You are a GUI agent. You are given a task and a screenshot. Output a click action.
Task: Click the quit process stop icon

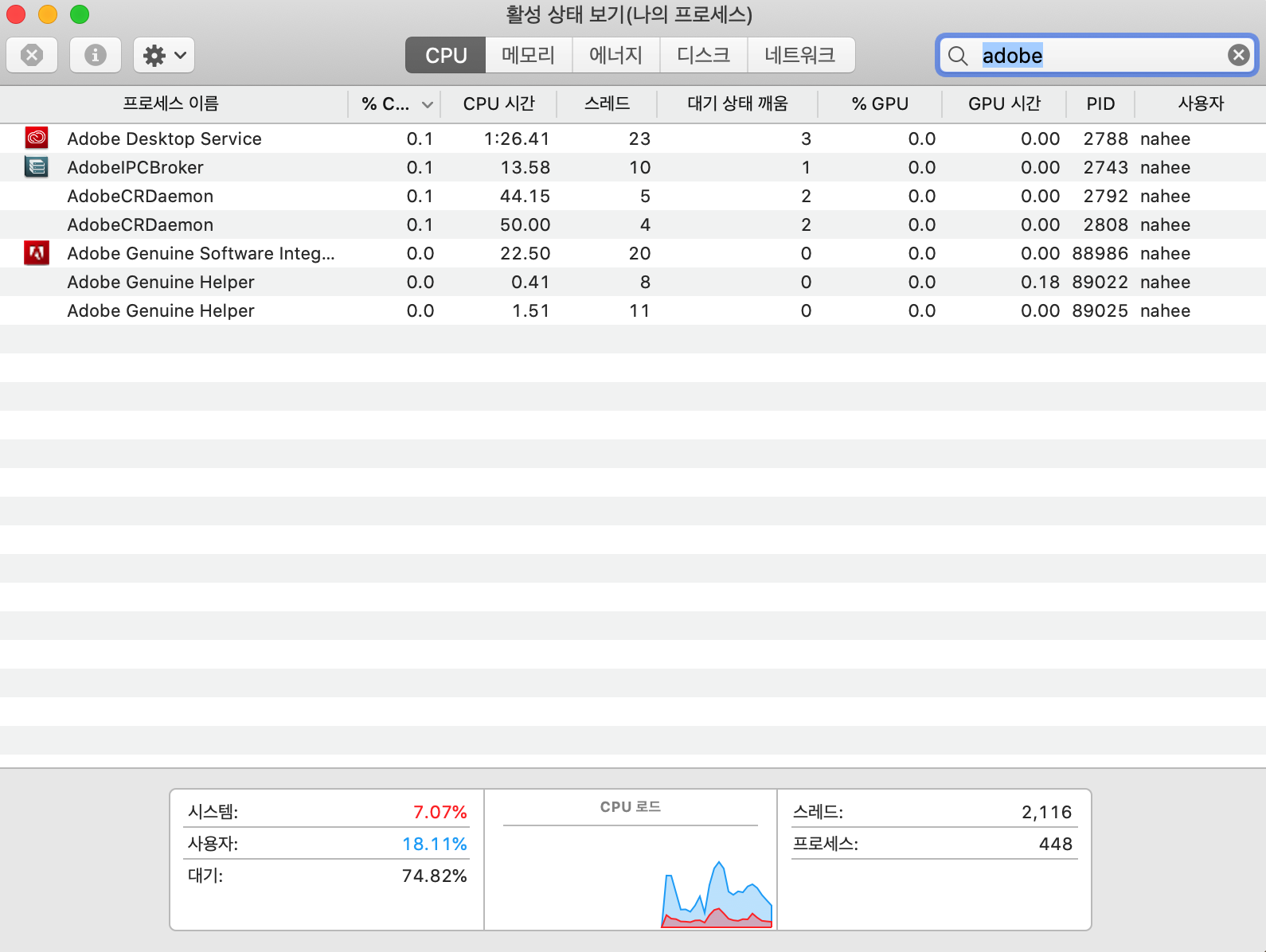pos(32,55)
